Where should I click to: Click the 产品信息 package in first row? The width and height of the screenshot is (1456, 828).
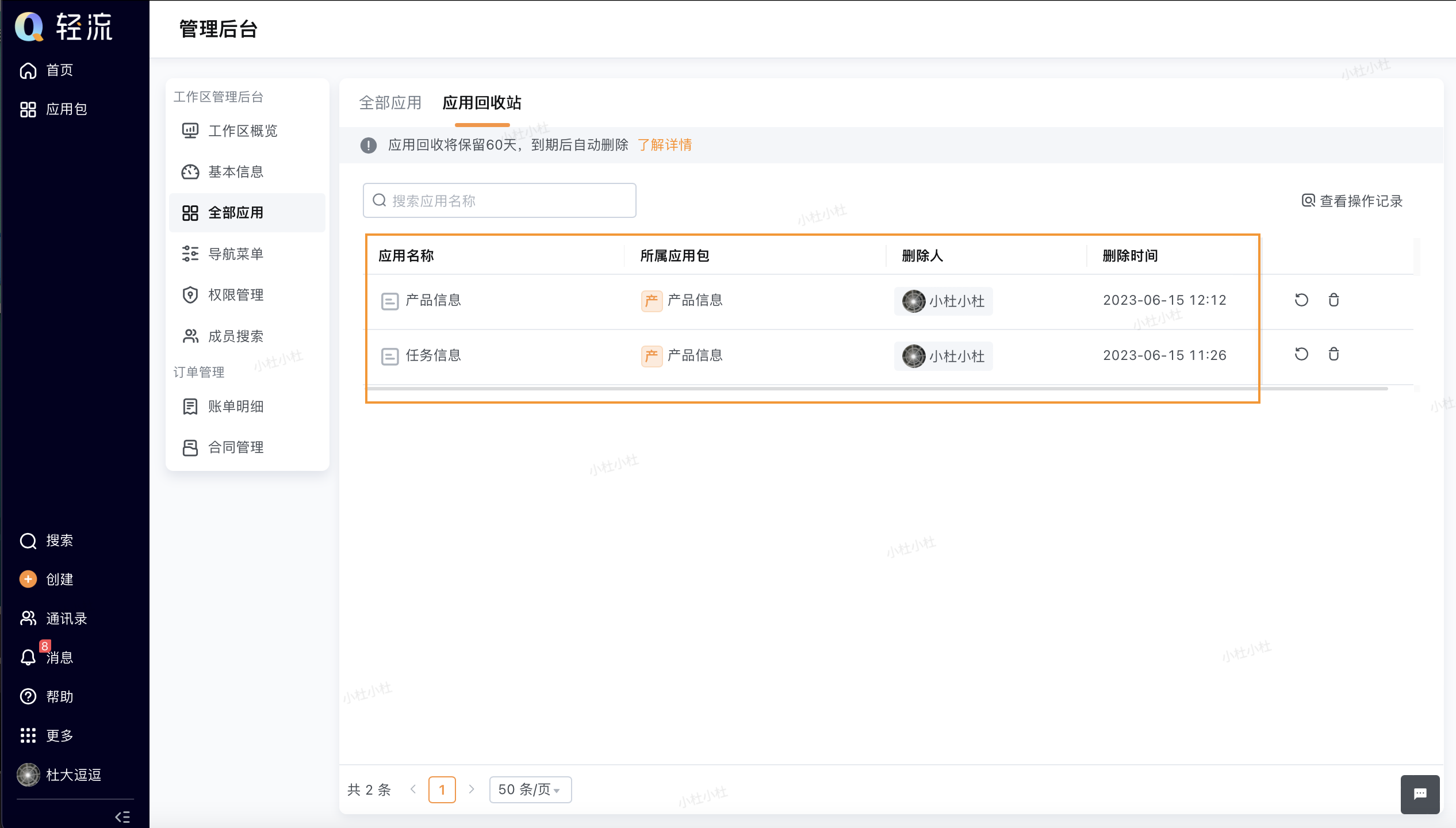(682, 300)
